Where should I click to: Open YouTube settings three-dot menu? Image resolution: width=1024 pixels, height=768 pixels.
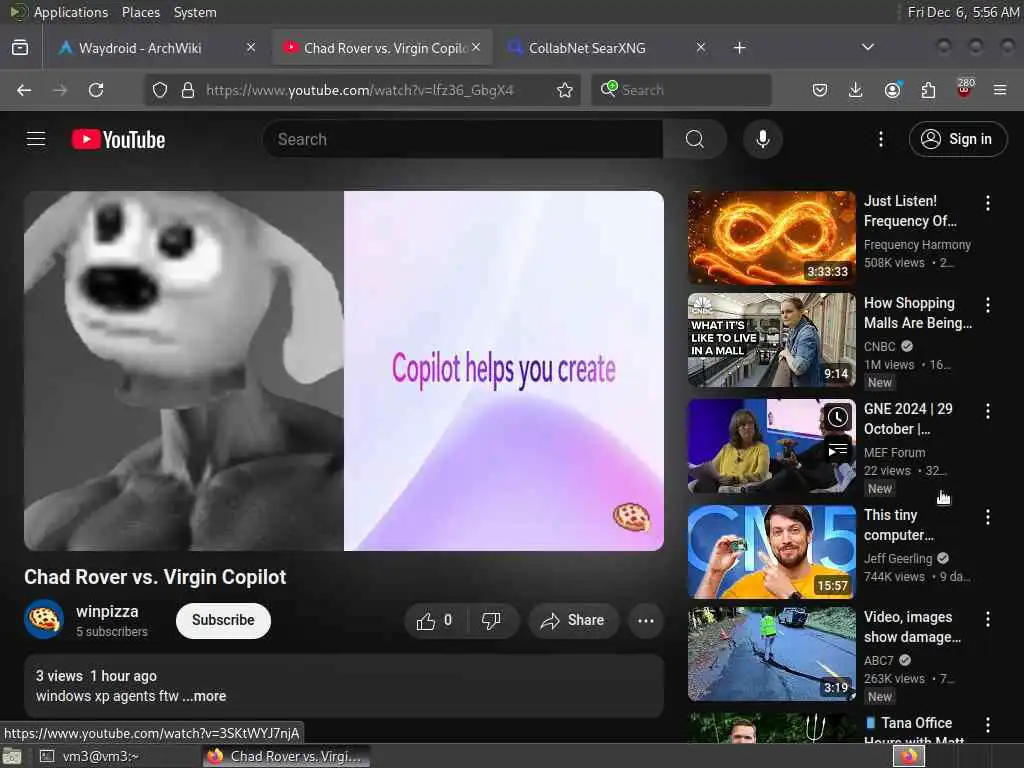click(881, 139)
